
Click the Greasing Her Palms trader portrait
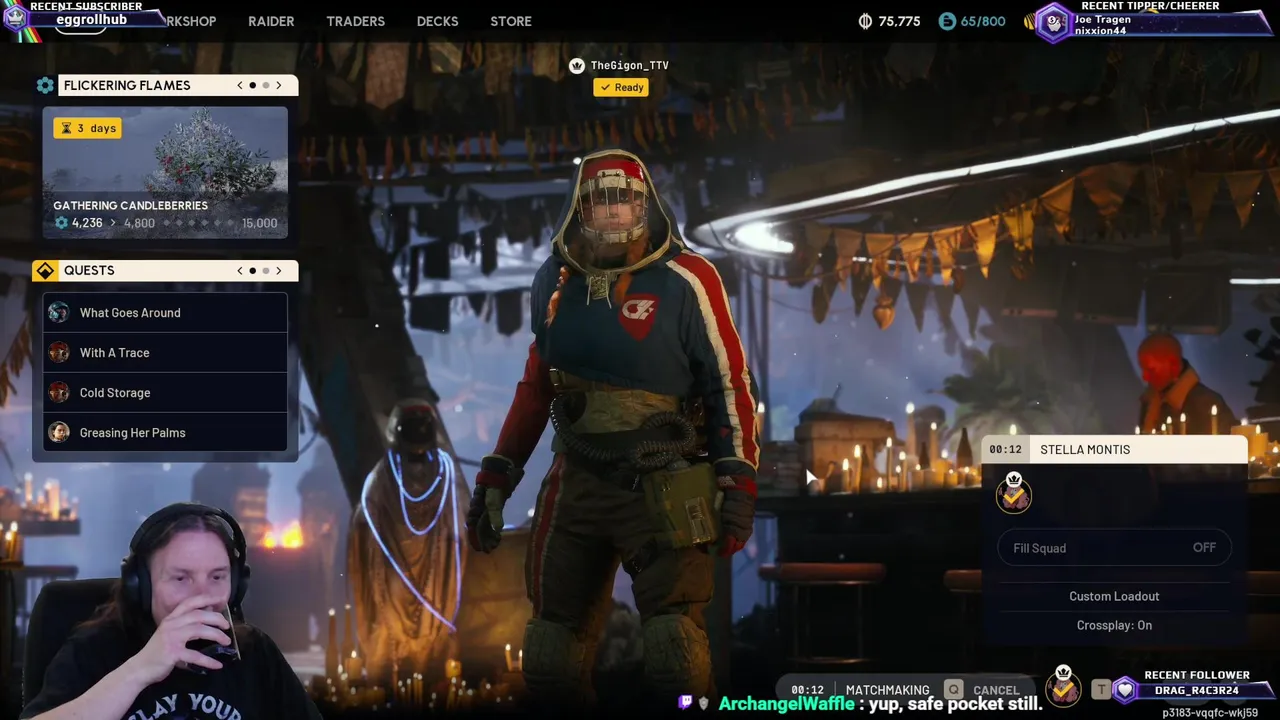59,432
